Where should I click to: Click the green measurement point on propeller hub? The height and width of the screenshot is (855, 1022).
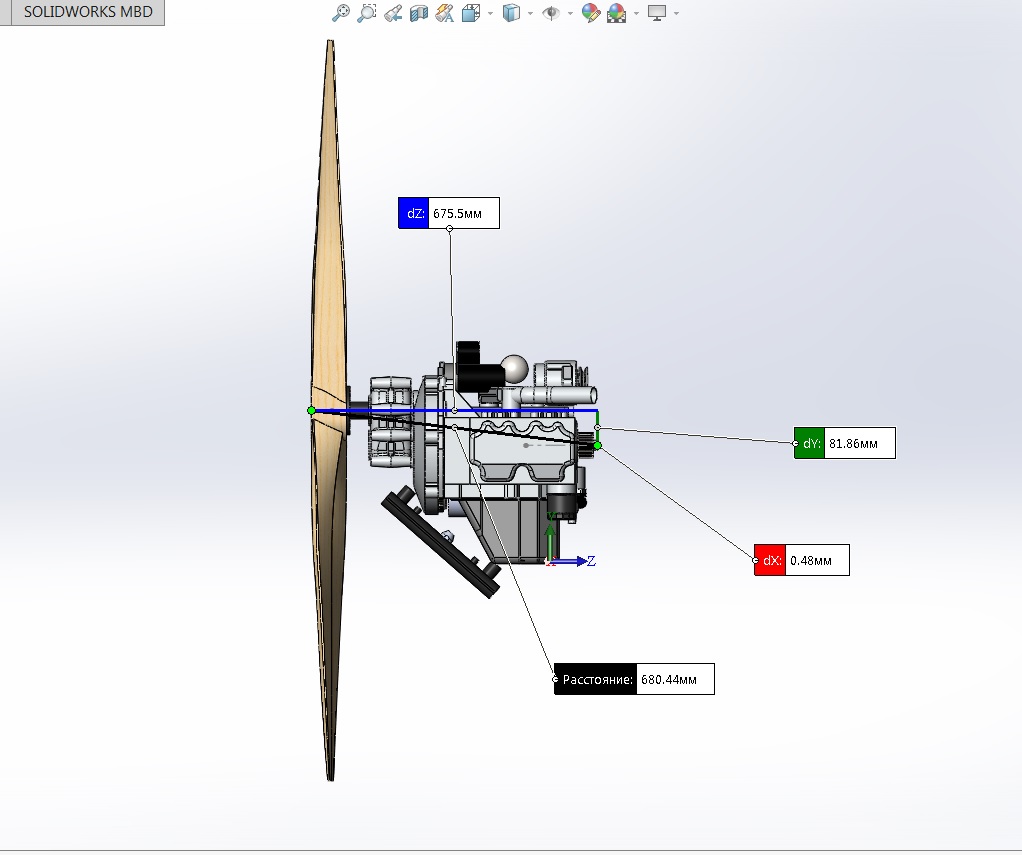click(x=312, y=410)
